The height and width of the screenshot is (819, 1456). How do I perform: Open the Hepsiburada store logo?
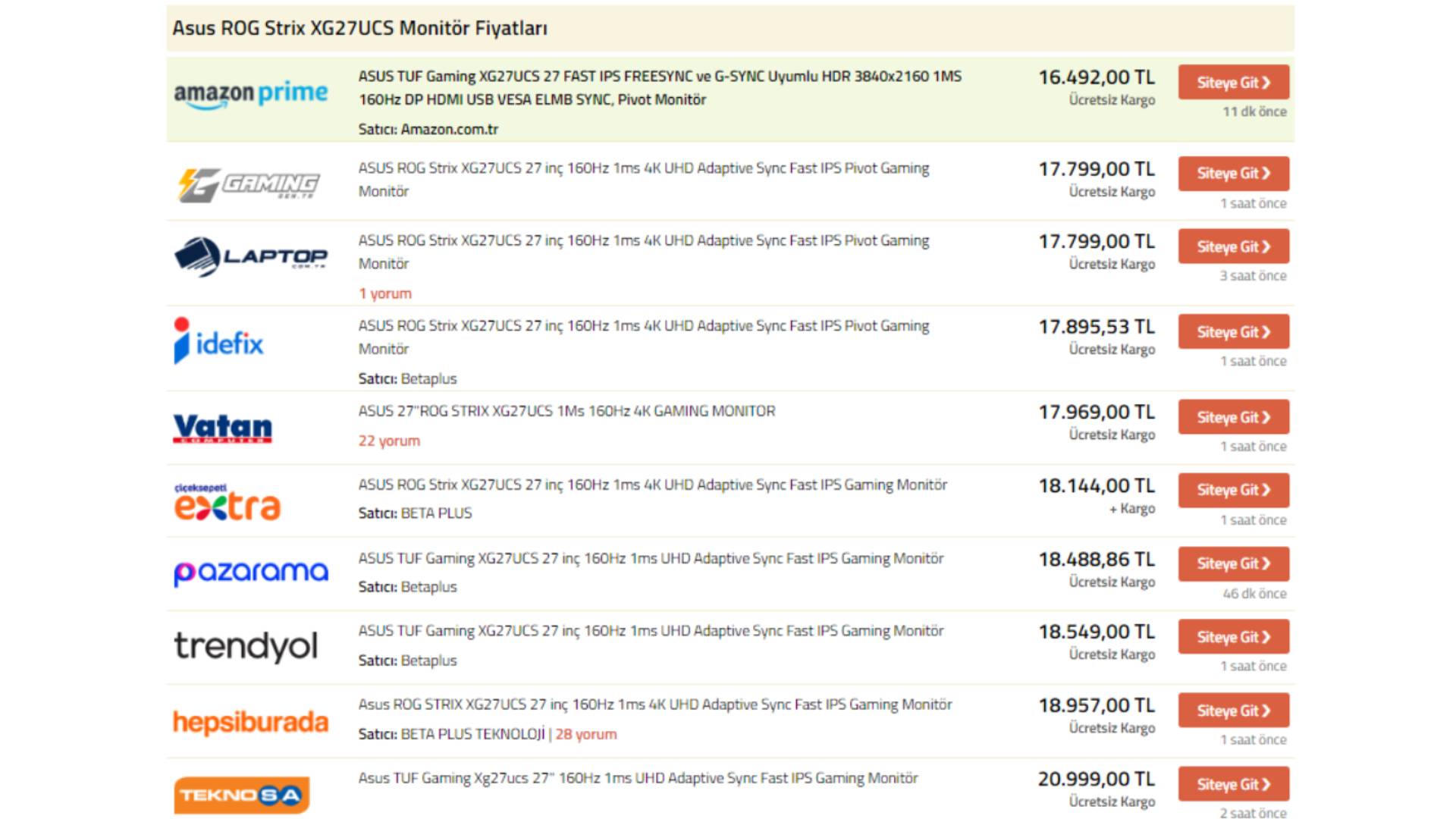[x=250, y=722]
